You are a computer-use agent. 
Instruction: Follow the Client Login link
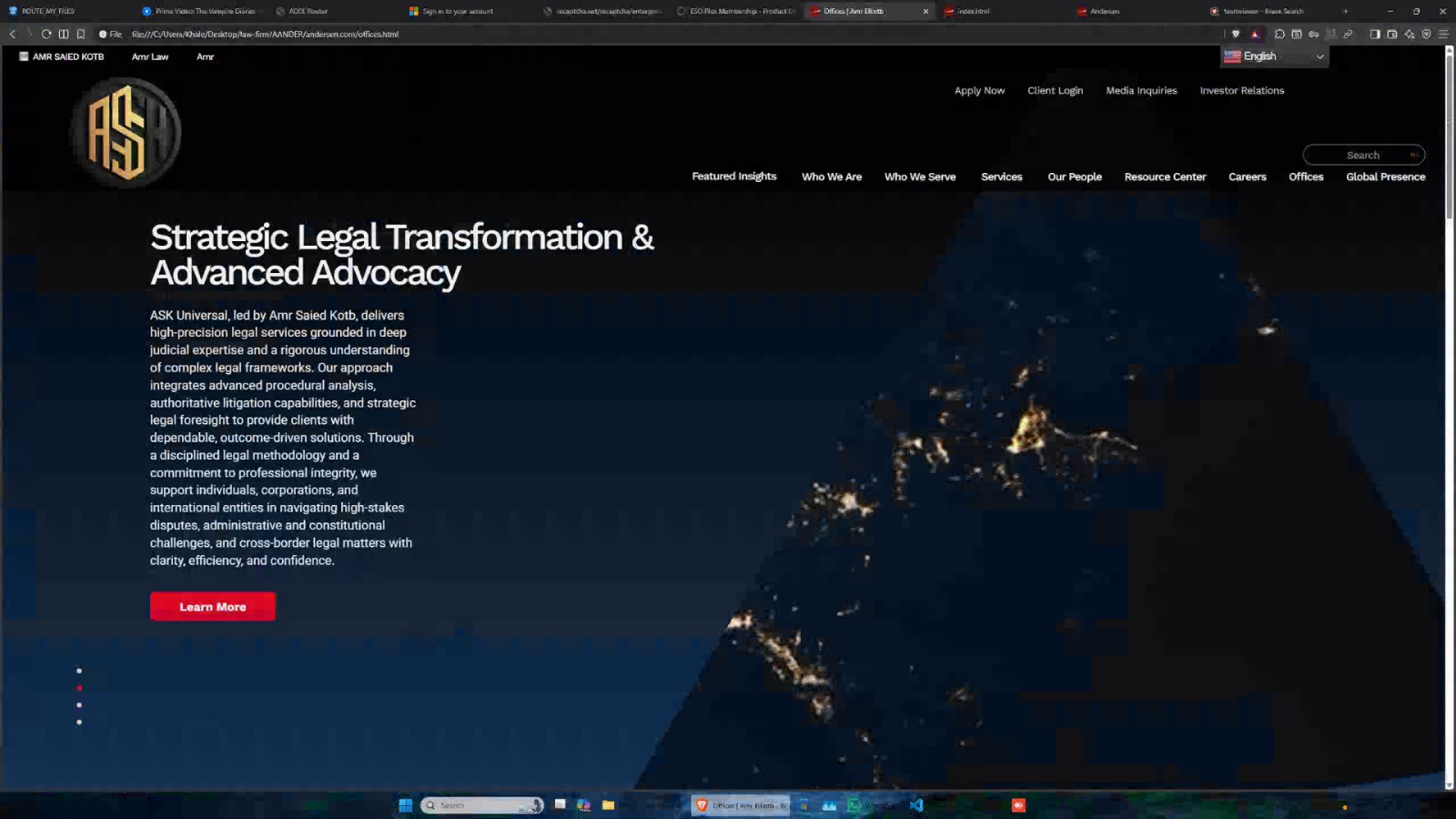click(x=1055, y=91)
